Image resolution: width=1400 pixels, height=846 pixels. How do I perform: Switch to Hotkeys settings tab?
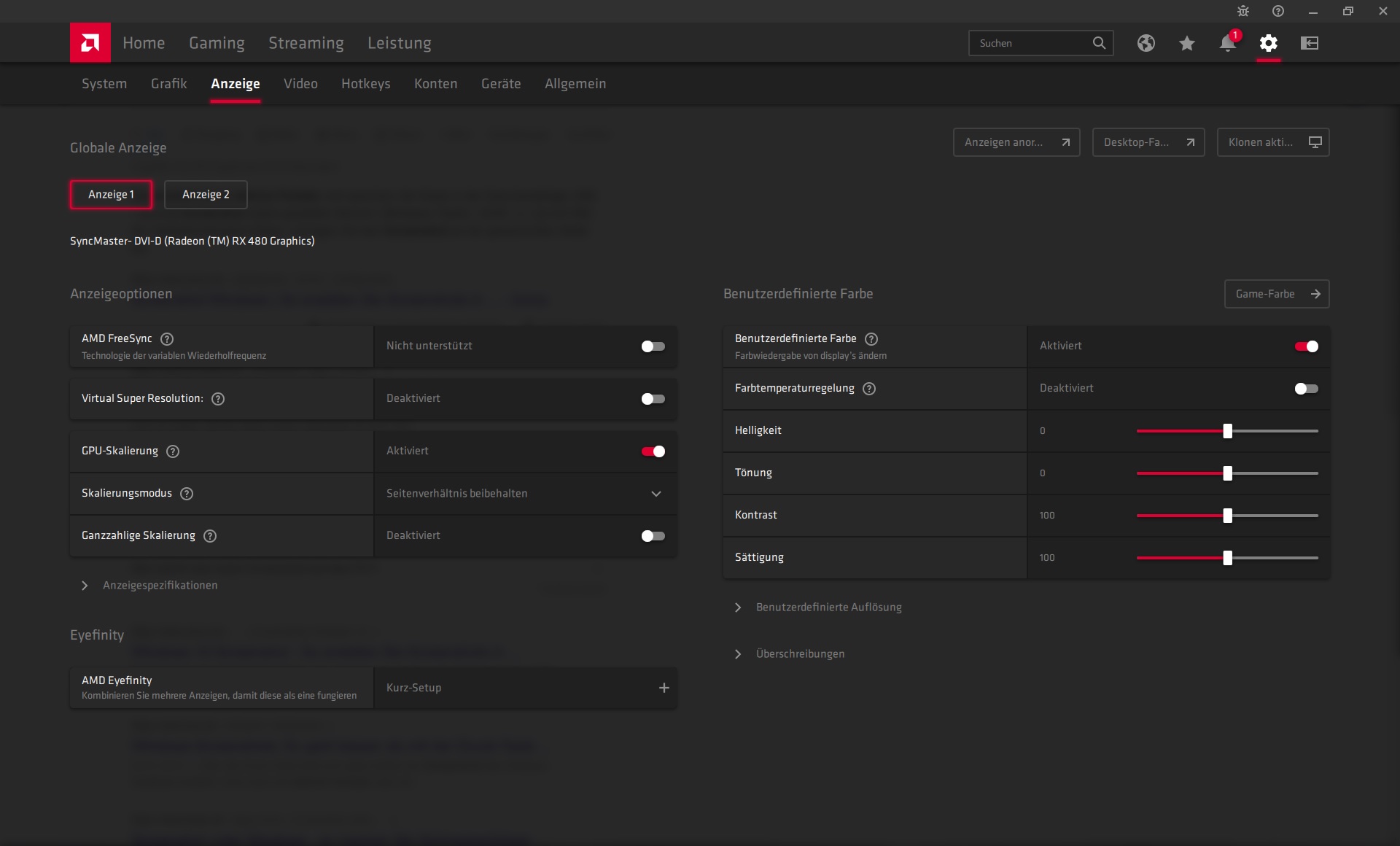pyautogui.click(x=366, y=84)
